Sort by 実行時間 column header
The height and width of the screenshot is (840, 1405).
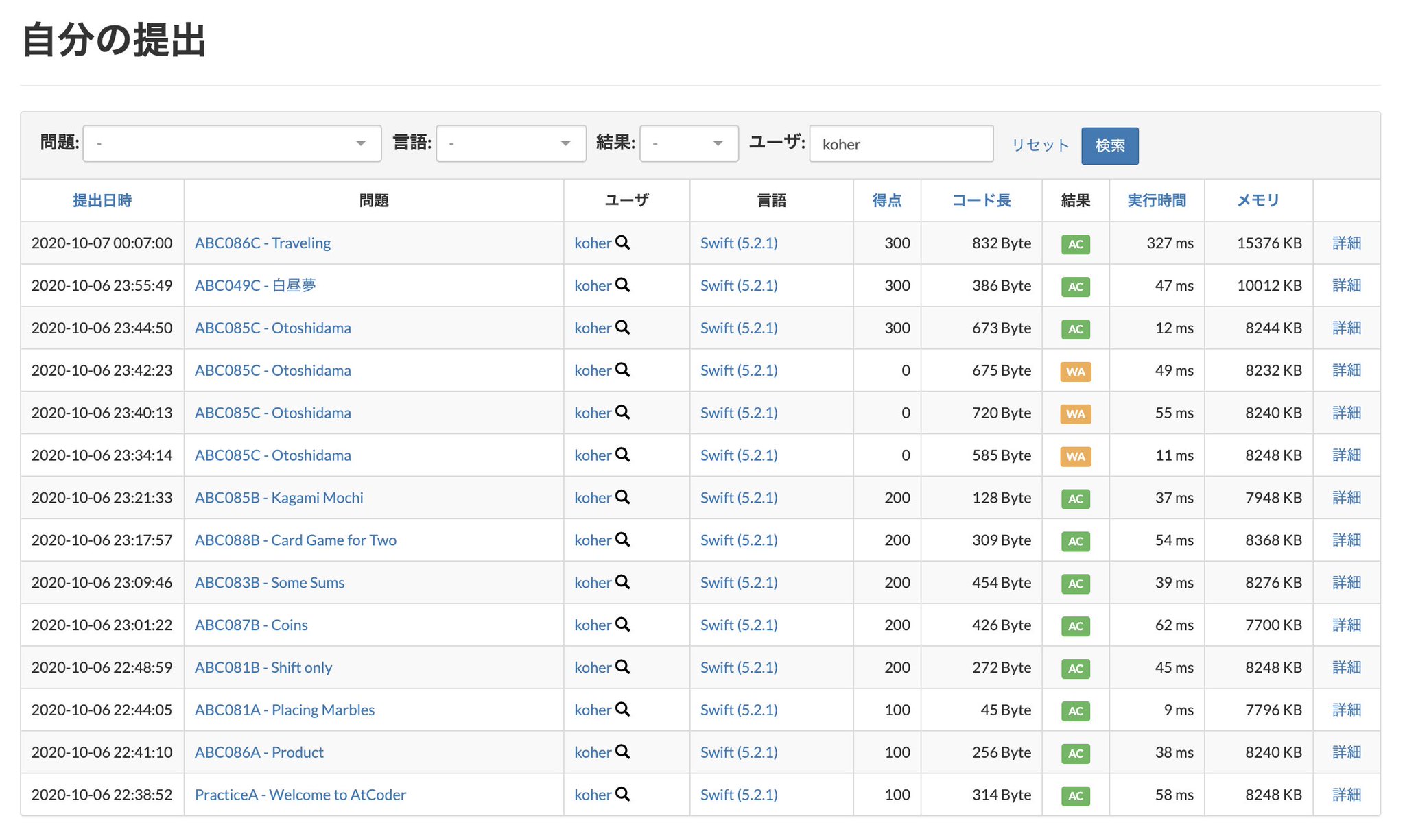(1157, 201)
